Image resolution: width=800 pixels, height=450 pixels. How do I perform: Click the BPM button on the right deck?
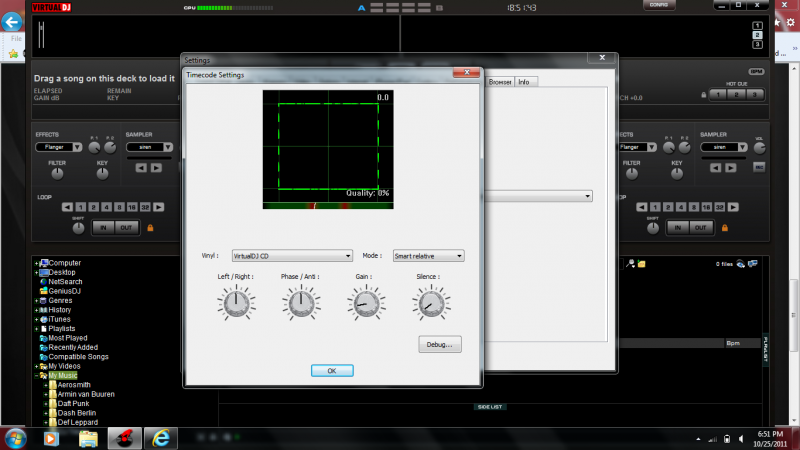[755, 71]
